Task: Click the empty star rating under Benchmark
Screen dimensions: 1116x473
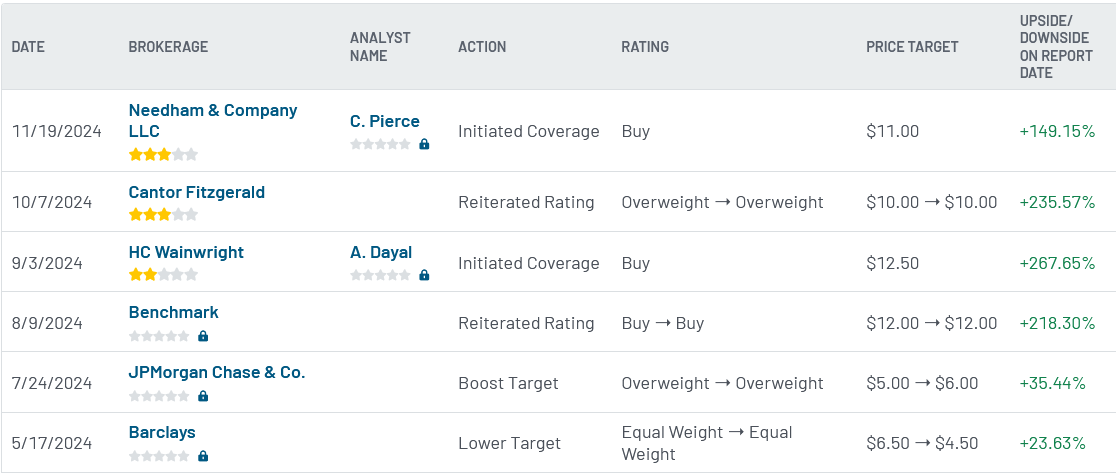Action: tap(159, 336)
